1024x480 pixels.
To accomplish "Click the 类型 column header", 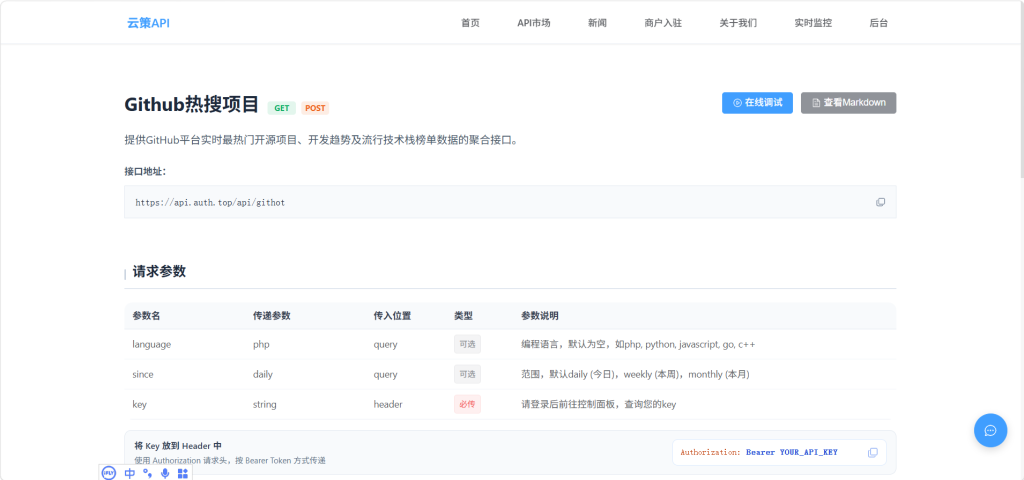I will [x=464, y=315].
